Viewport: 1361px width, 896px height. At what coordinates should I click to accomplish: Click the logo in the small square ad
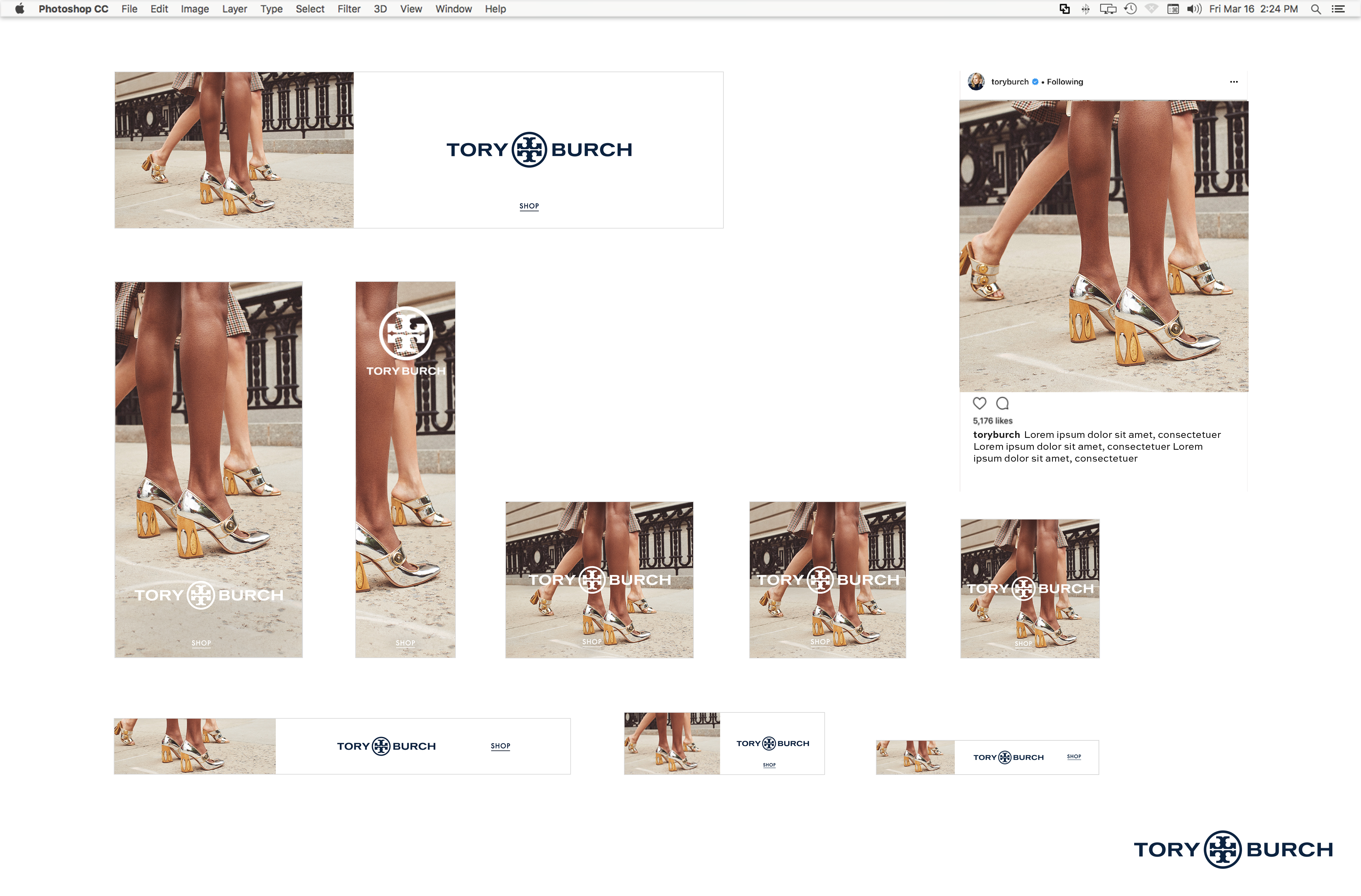click(x=1030, y=588)
